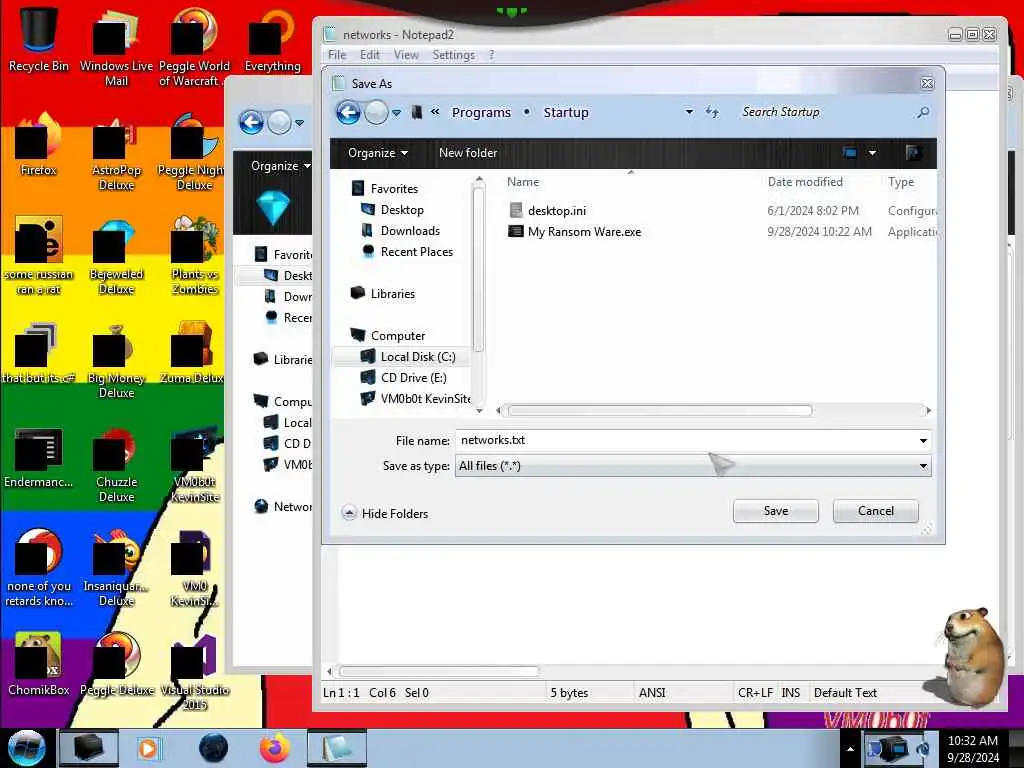Select Desktop under Favorites in the Save As dialog
This screenshot has width=1024, height=768.
402,210
